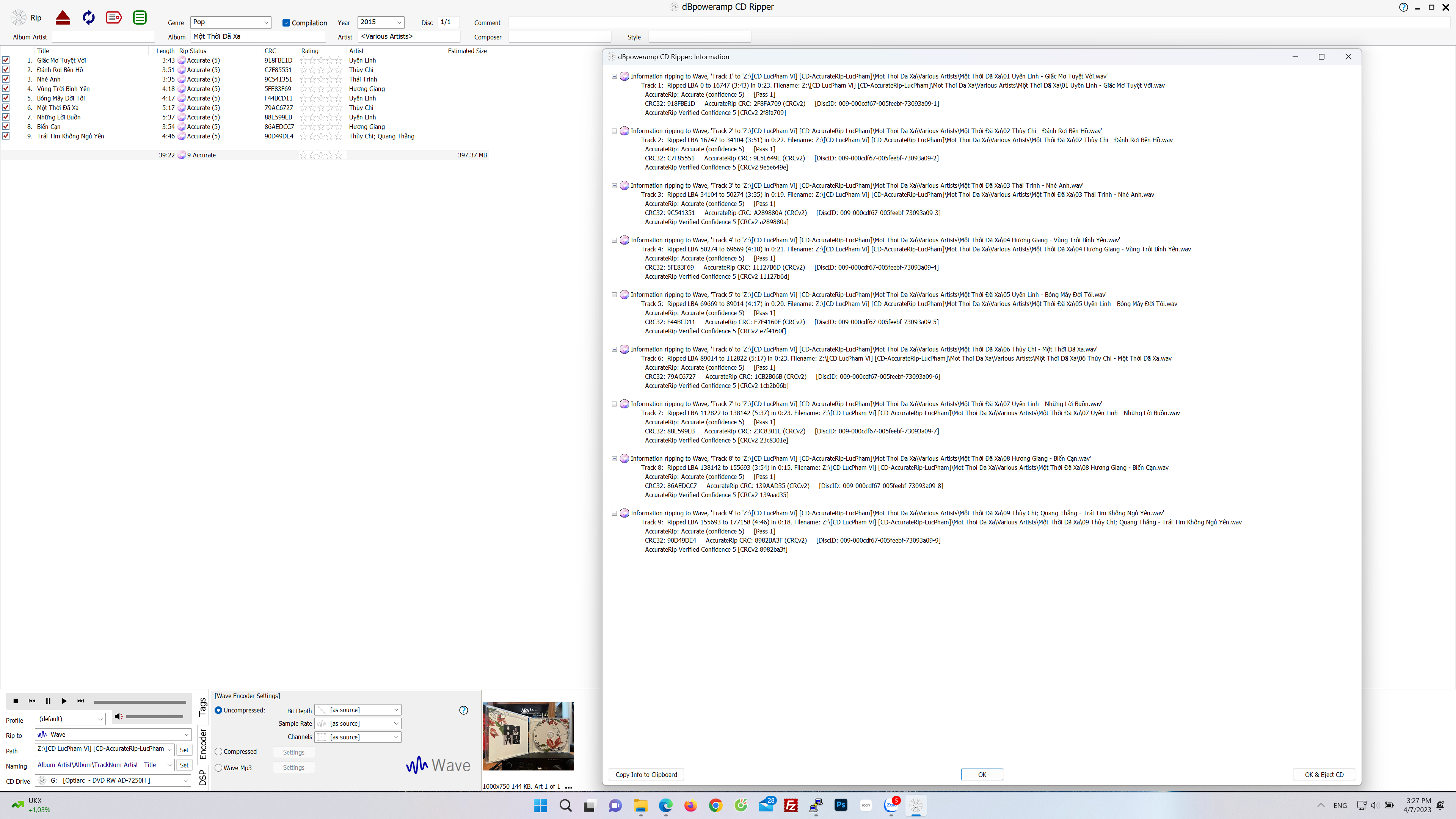Click the Comment input field
Viewport: 1456px width, 819px height.
click(x=979, y=22)
